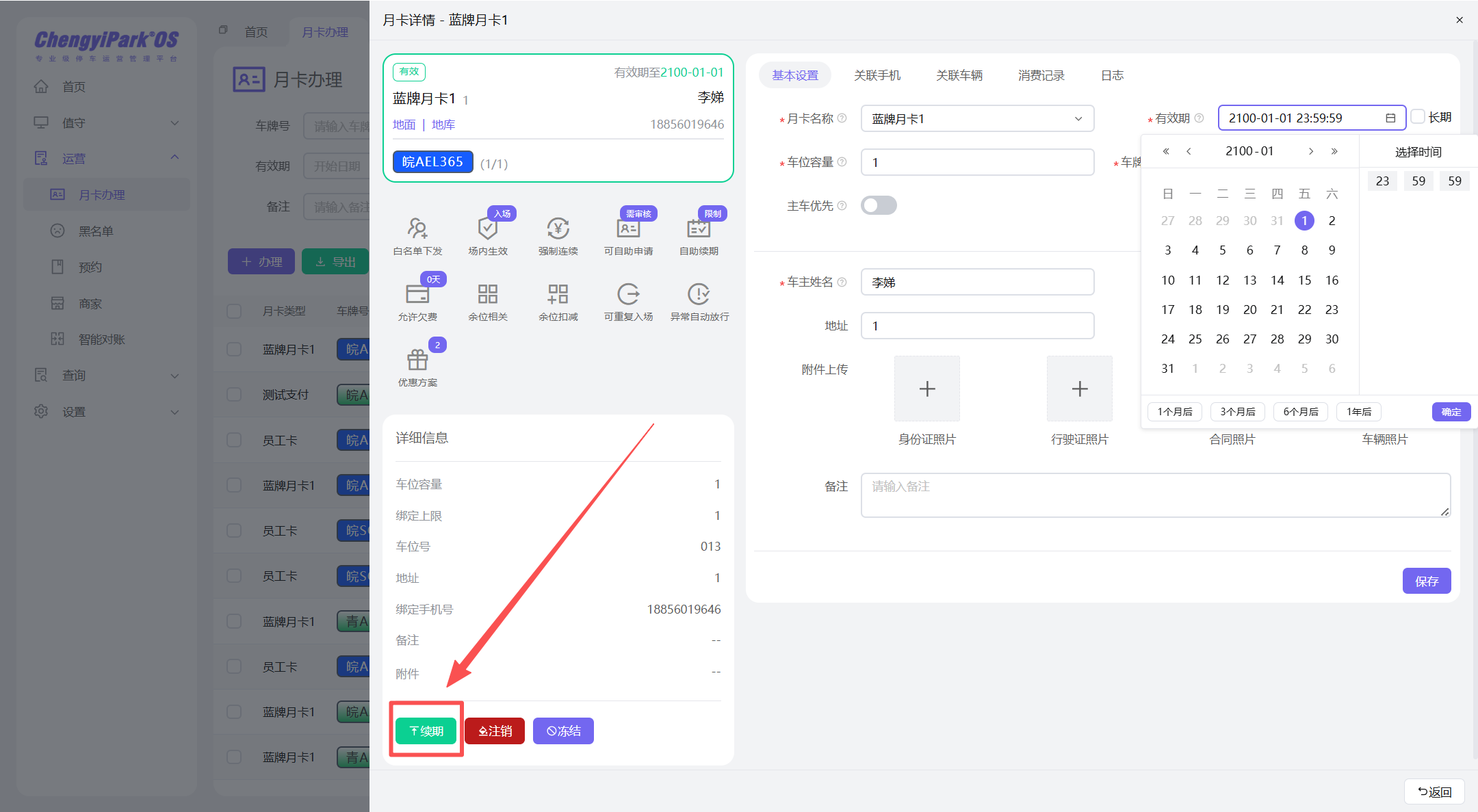Screen dimensions: 1478x812
Task: Click the 6个月后 shortcut button
Action: coord(1300,411)
